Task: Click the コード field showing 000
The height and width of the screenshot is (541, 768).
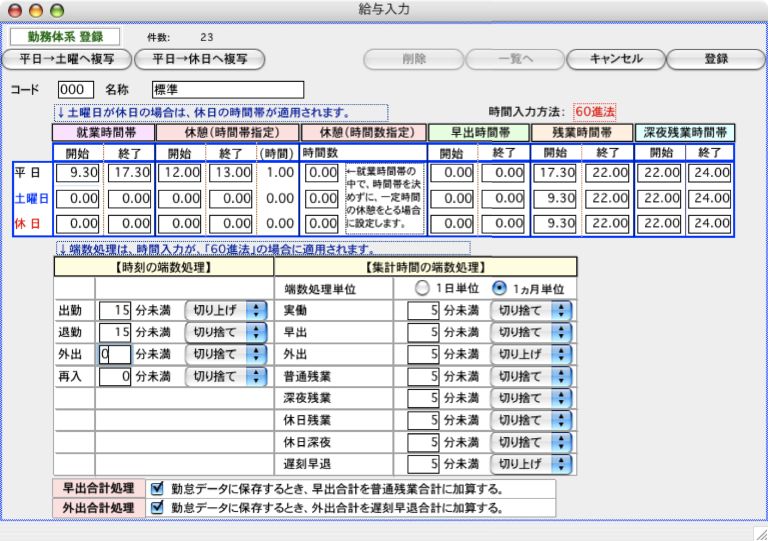Action: [x=77, y=90]
